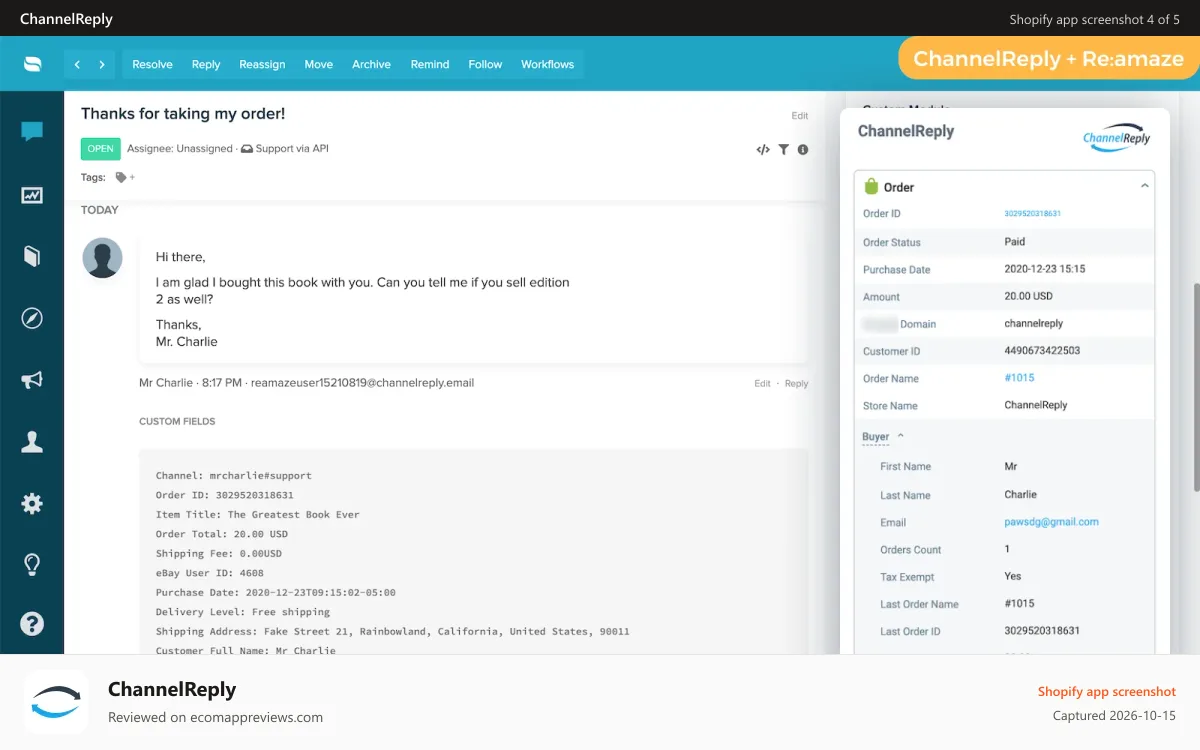The image size is (1200, 750).
Task: Open the Workflows toolbar option
Action: [x=548, y=64]
